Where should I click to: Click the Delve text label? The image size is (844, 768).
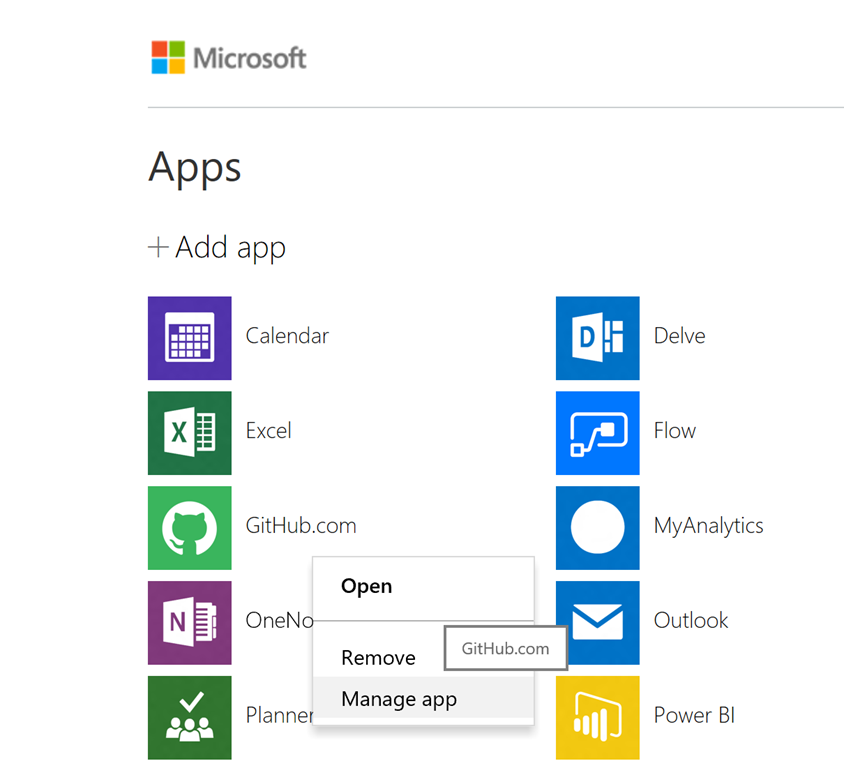tap(679, 337)
